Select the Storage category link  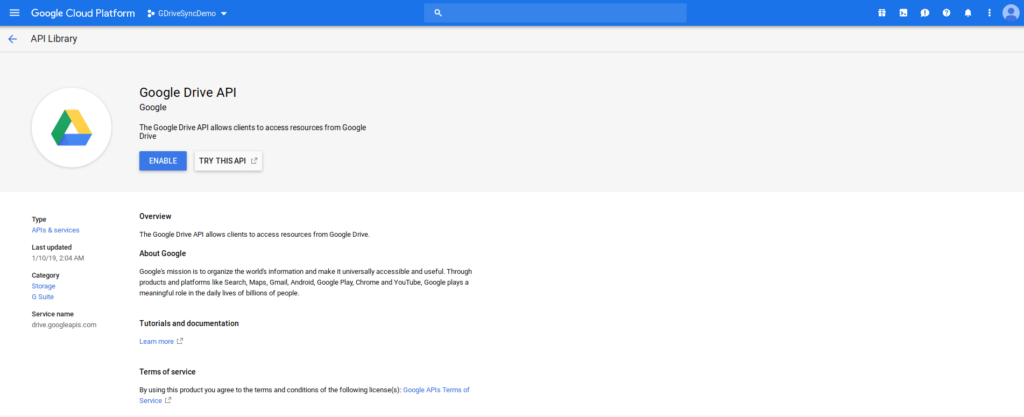click(x=44, y=286)
